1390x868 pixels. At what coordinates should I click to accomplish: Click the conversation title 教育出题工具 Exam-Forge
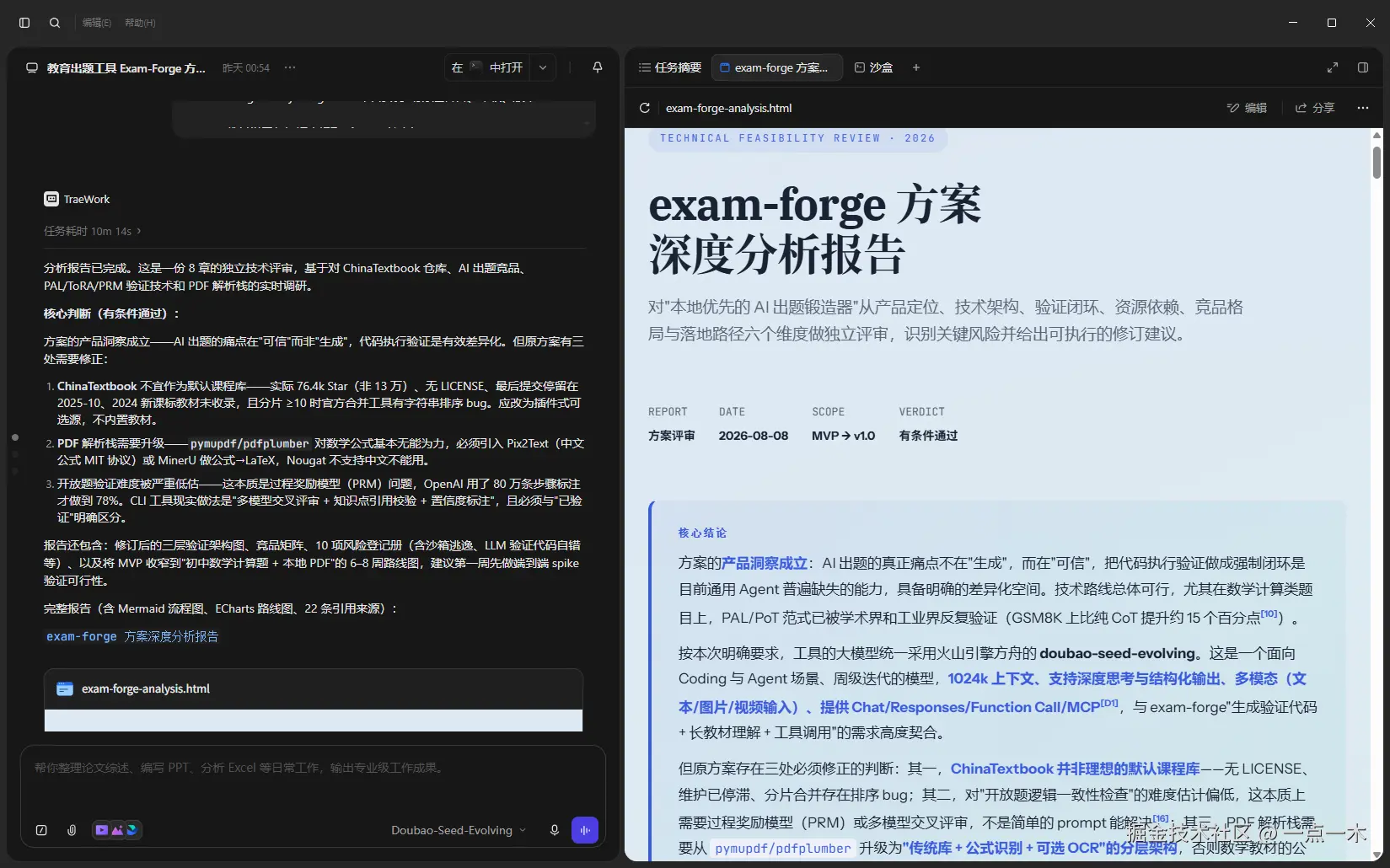(x=126, y=68)
